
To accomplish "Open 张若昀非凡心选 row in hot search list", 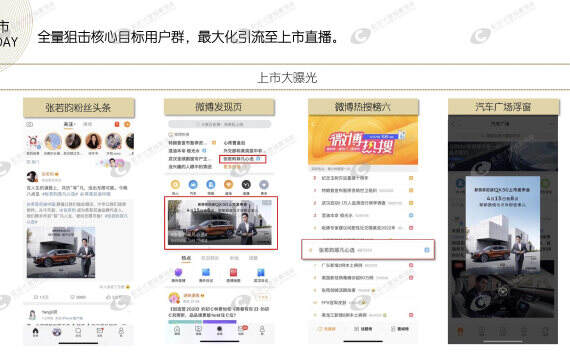I will 368,250.
